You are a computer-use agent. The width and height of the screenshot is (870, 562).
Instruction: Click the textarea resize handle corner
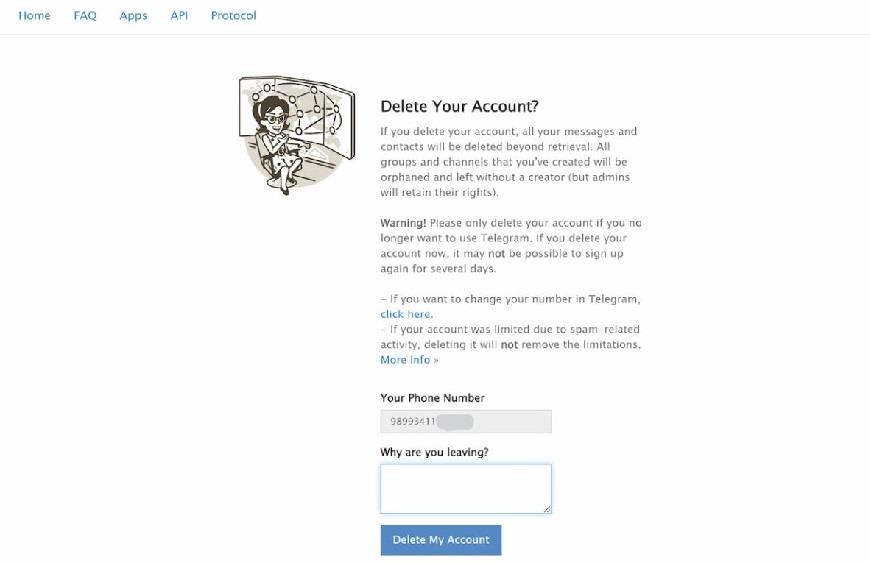[x=547, y=509]
